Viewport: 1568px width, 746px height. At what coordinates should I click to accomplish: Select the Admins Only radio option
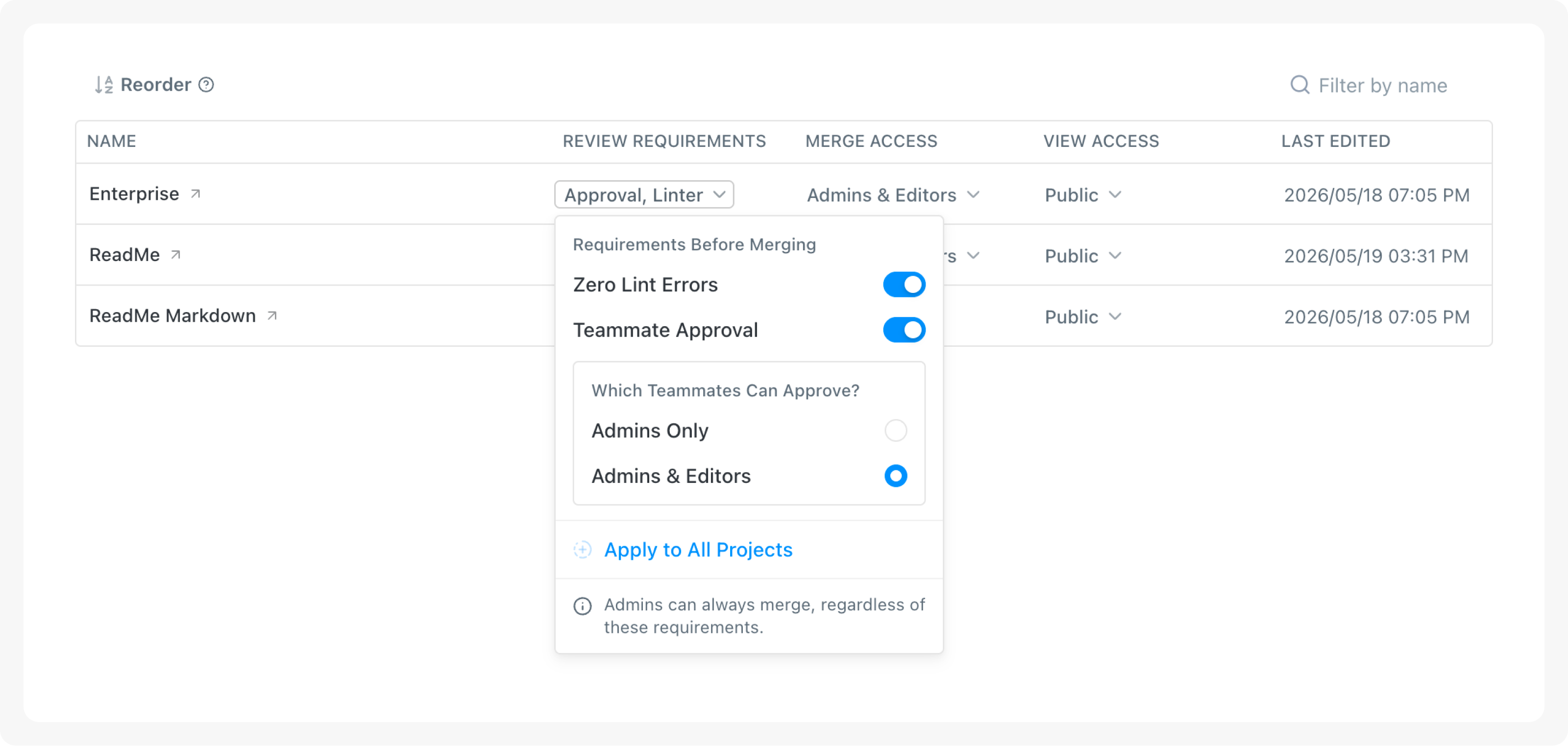pos(895,431)
